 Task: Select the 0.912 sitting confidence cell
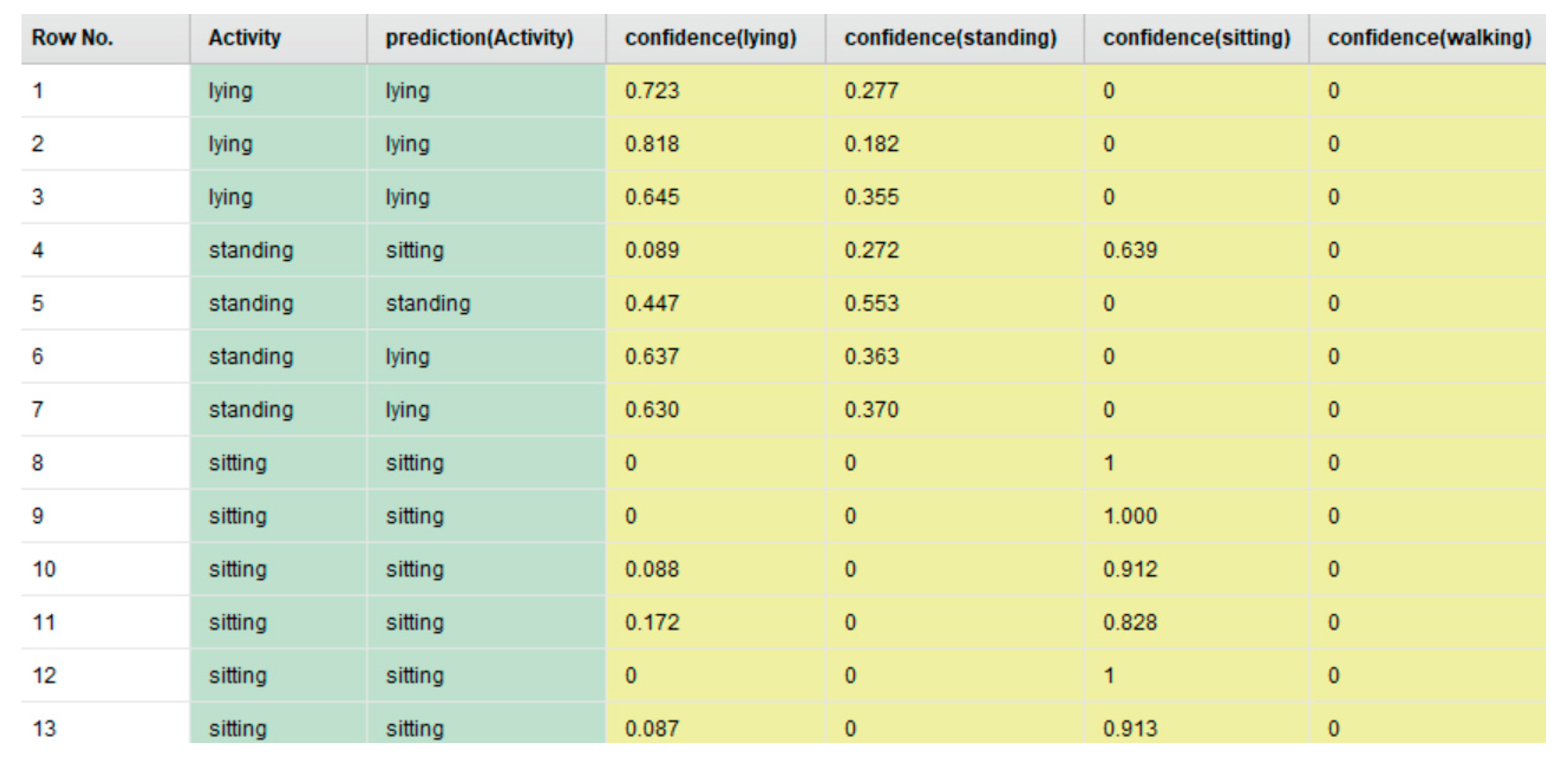click(x=1130, y=569)
